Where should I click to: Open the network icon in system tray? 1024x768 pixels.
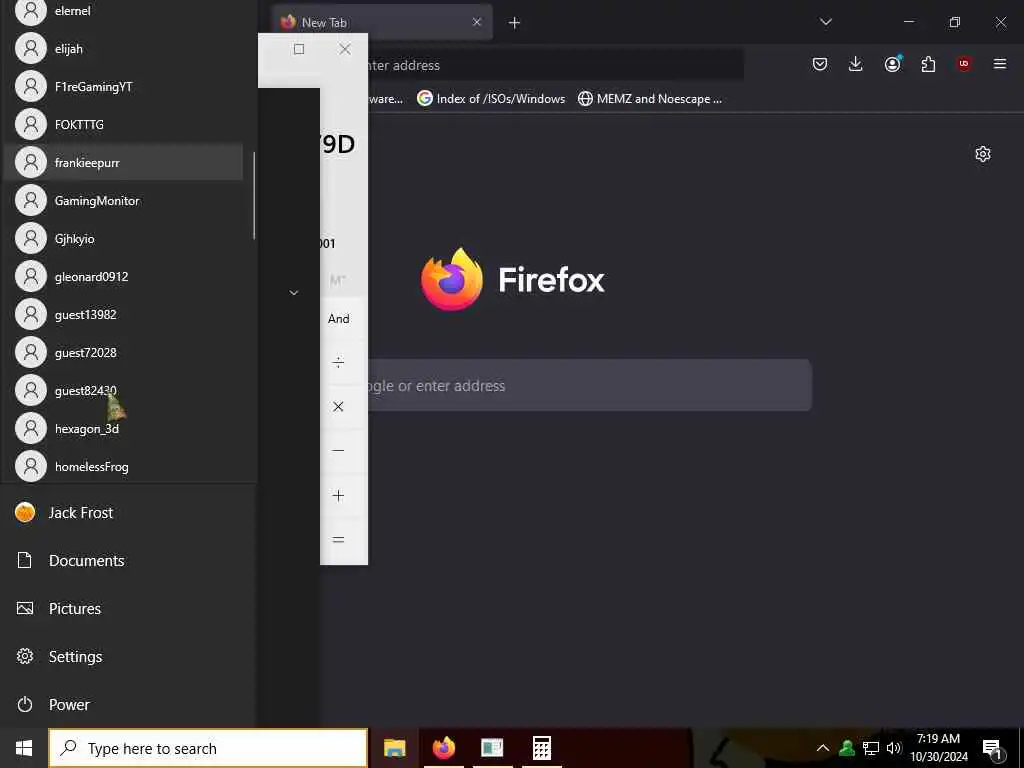(x=871, y=748)
